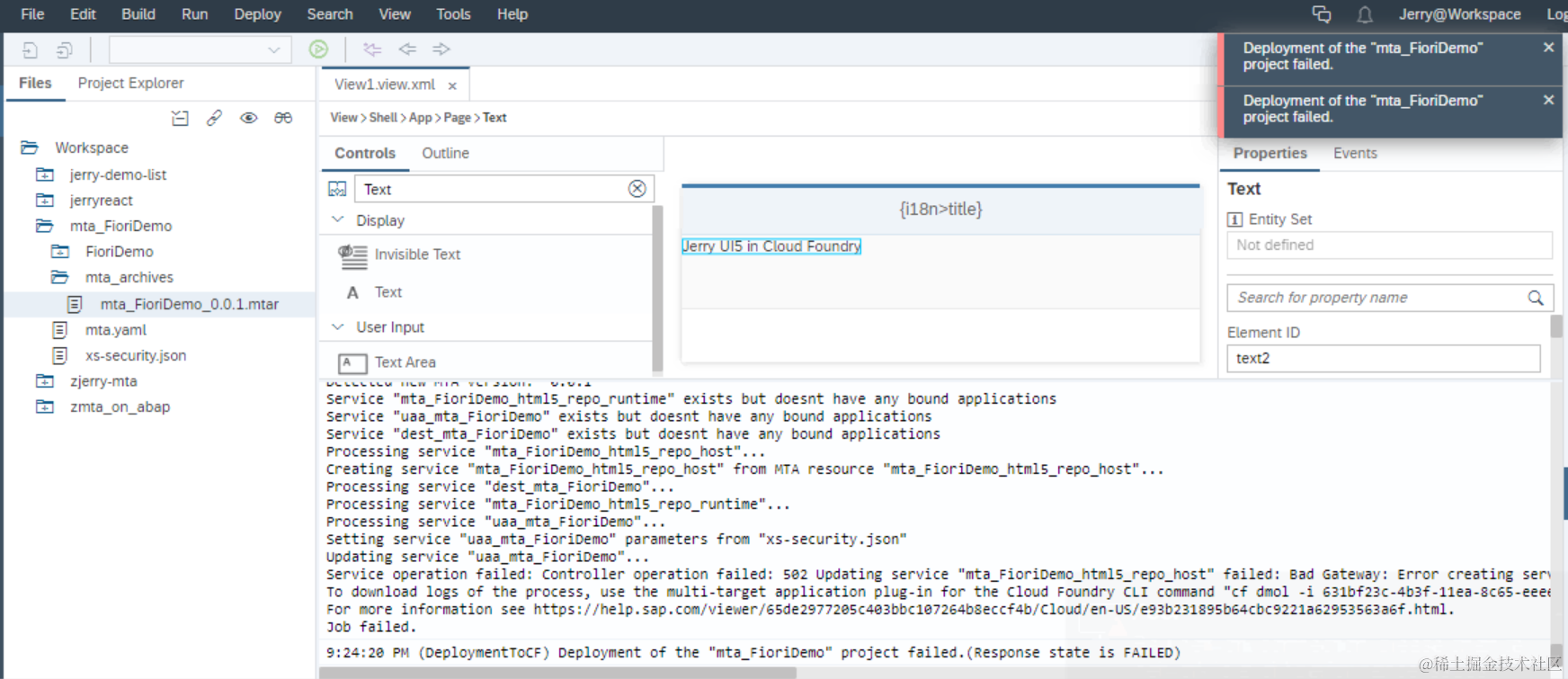Toggle link with editor icon

[x=214, y=118]
